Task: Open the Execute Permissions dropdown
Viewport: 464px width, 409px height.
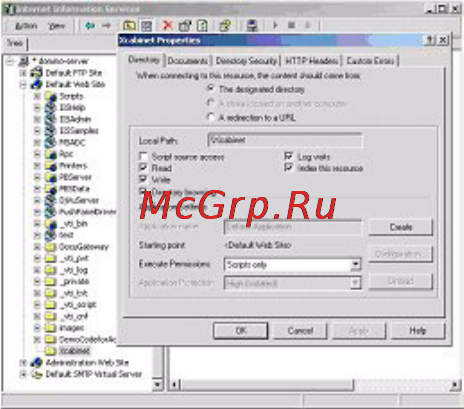Action: (356, 265)
